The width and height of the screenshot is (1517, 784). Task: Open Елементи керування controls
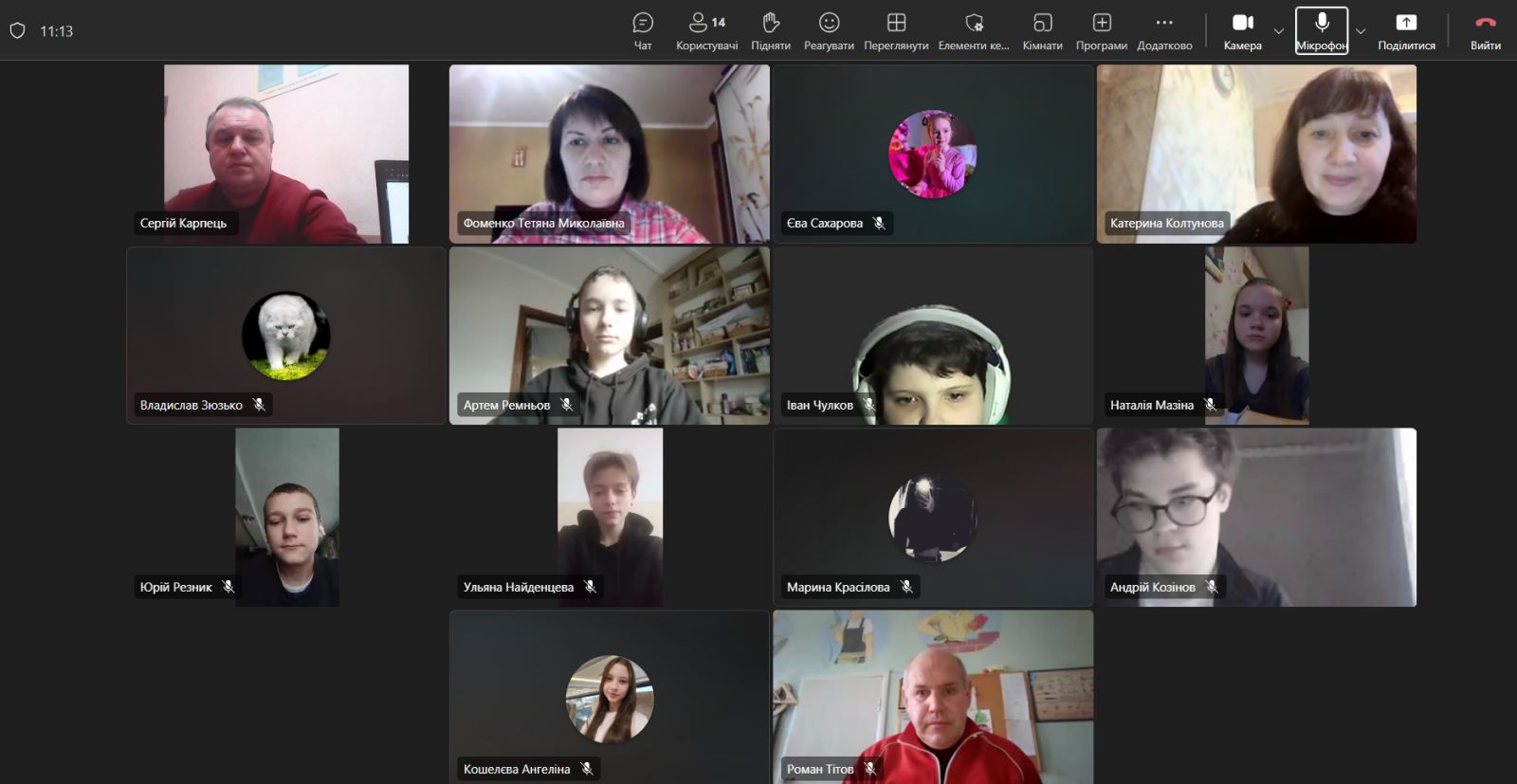(x=974, y=30)
